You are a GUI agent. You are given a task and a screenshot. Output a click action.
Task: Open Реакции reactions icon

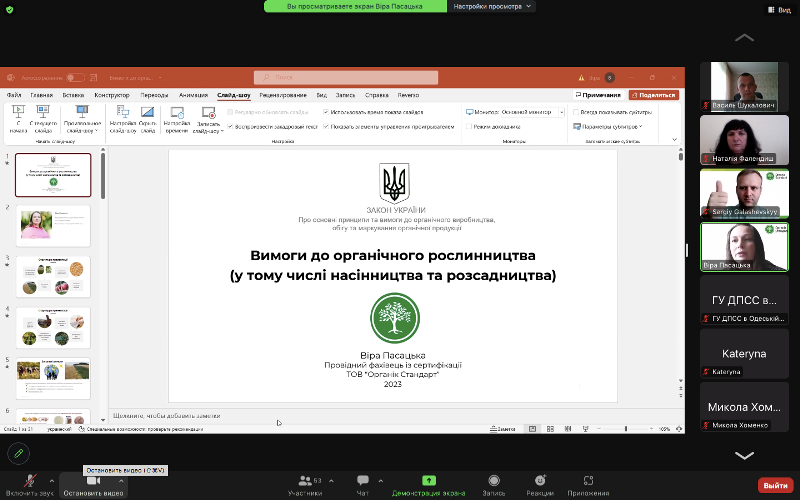pos(540,480)
